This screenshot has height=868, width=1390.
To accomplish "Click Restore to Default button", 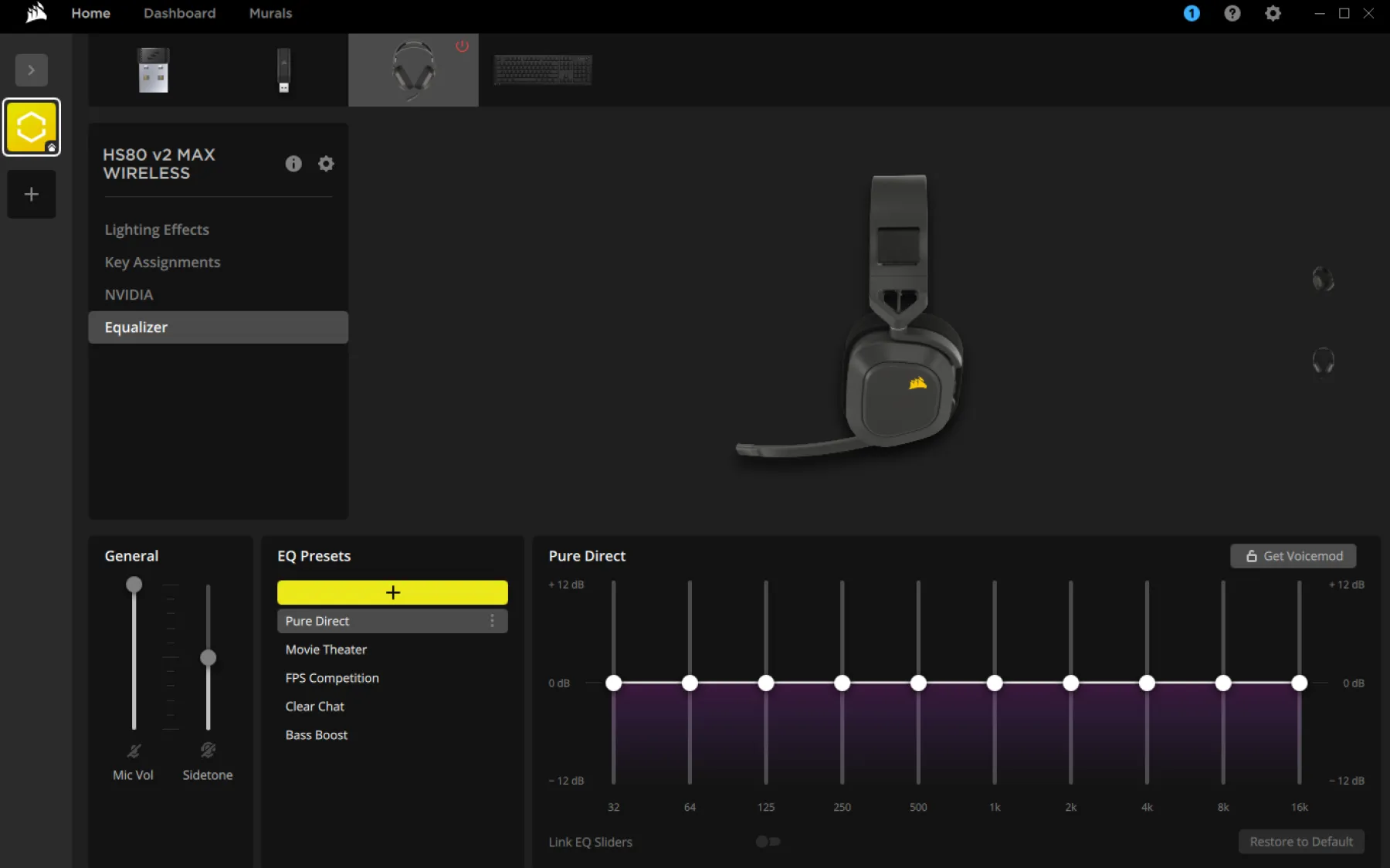I will [x=1301, y=842].
